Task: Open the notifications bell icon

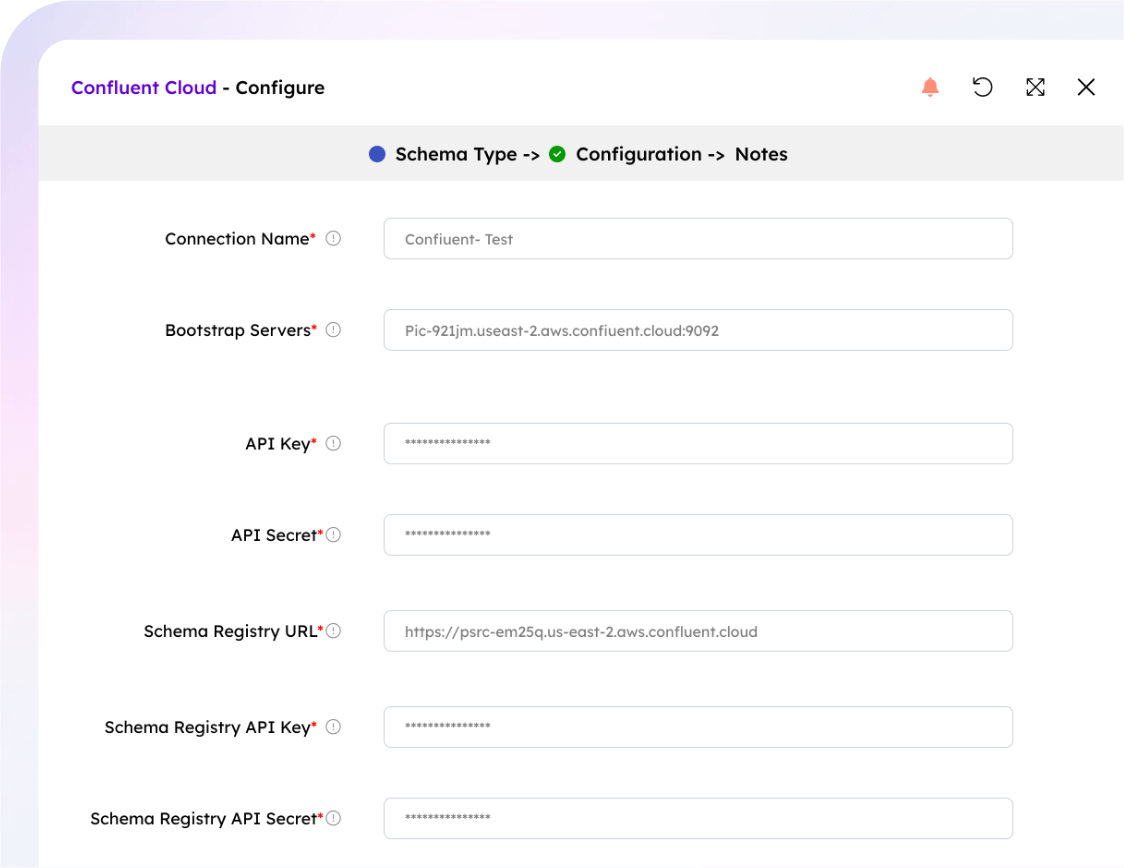Action: click(x=930, y=87)
